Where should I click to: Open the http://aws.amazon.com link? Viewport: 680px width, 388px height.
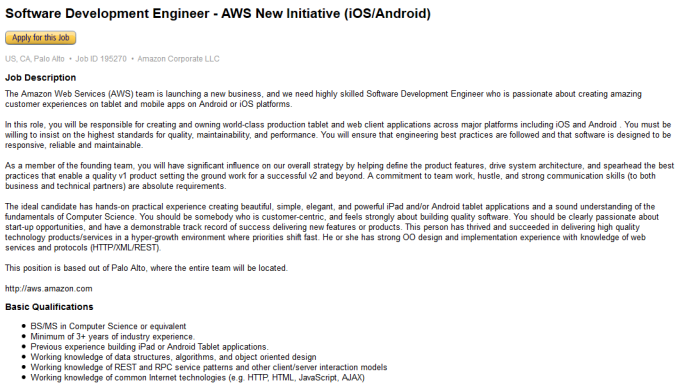[49, 289]
